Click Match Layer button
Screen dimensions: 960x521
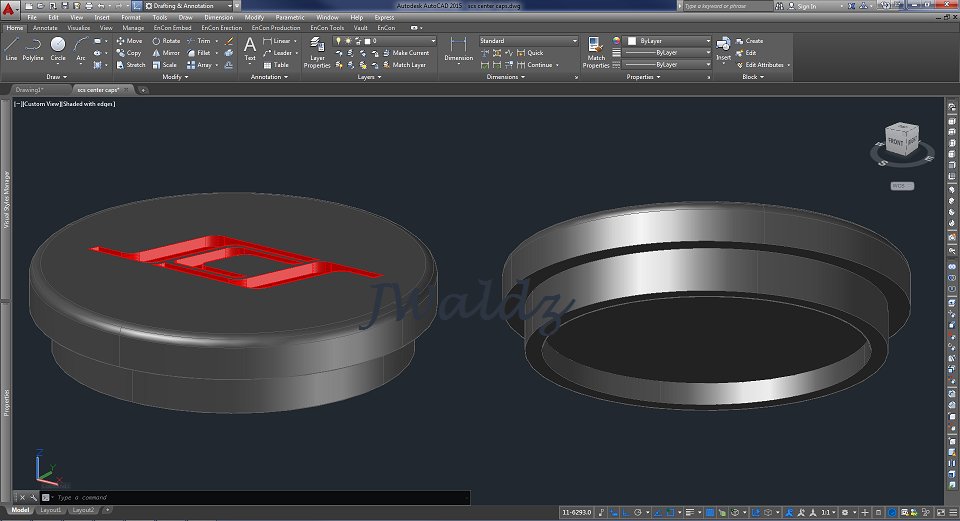pyautogui.click(x=404, y=65)
